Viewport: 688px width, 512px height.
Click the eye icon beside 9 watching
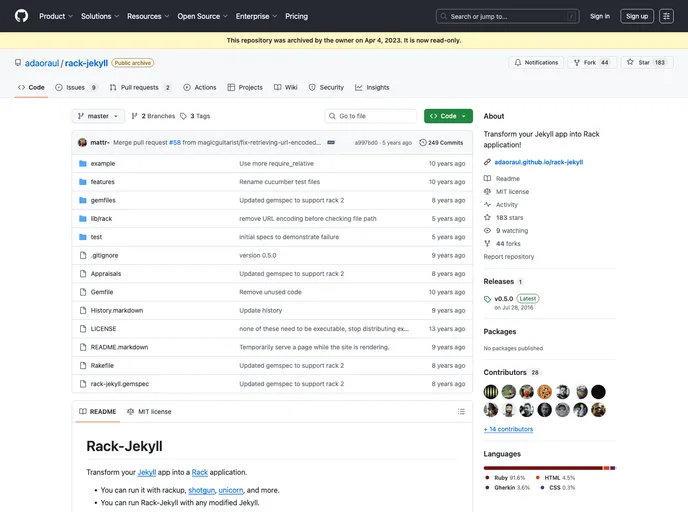(x=487, y=231)
